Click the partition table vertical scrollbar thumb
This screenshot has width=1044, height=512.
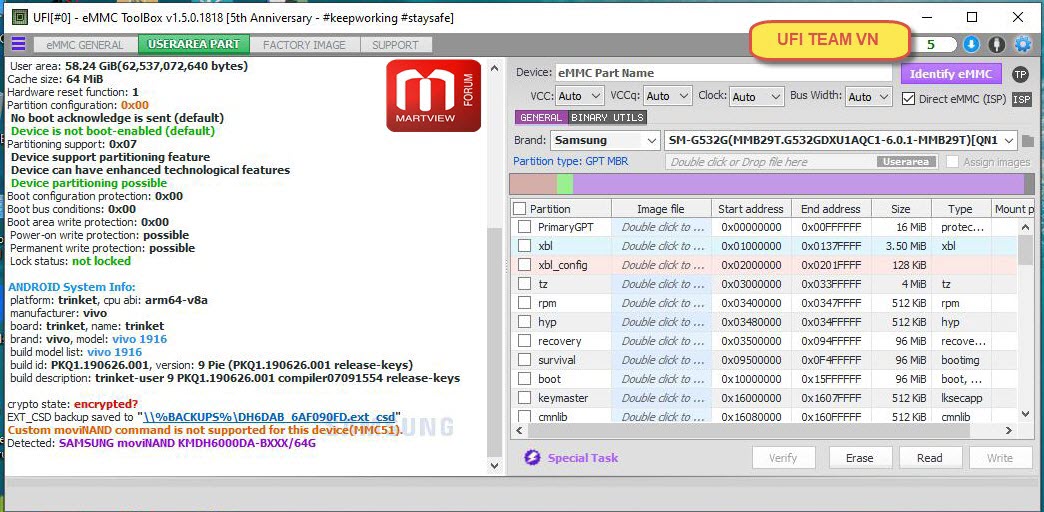(x=1025, y=250)
